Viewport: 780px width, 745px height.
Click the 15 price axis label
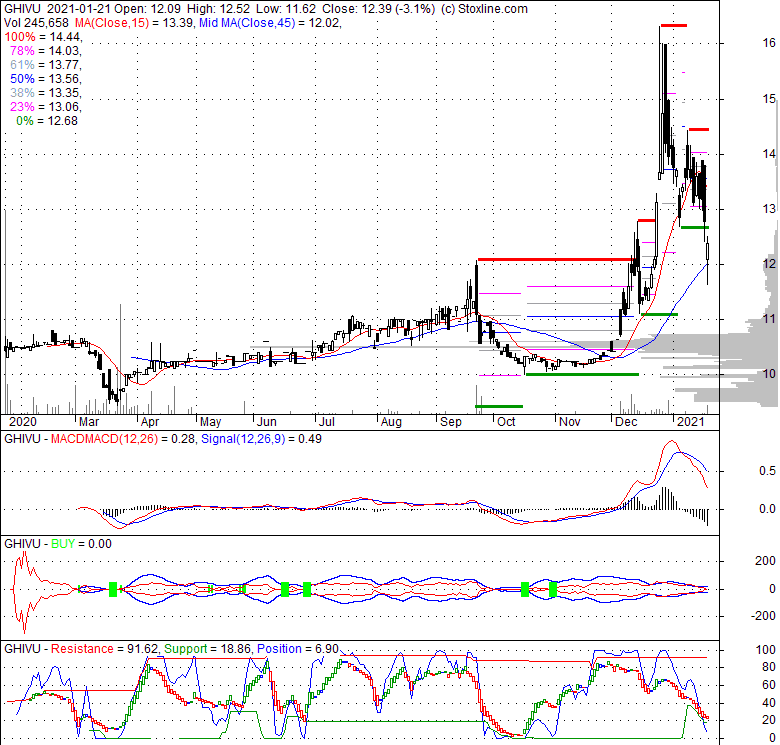769,99
